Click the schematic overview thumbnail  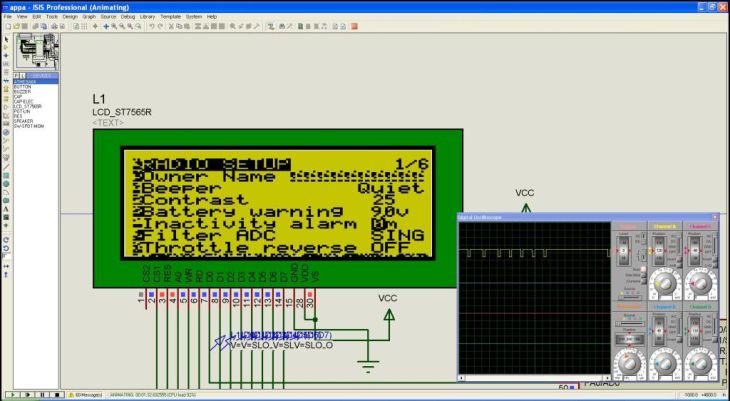pos(37,51)
